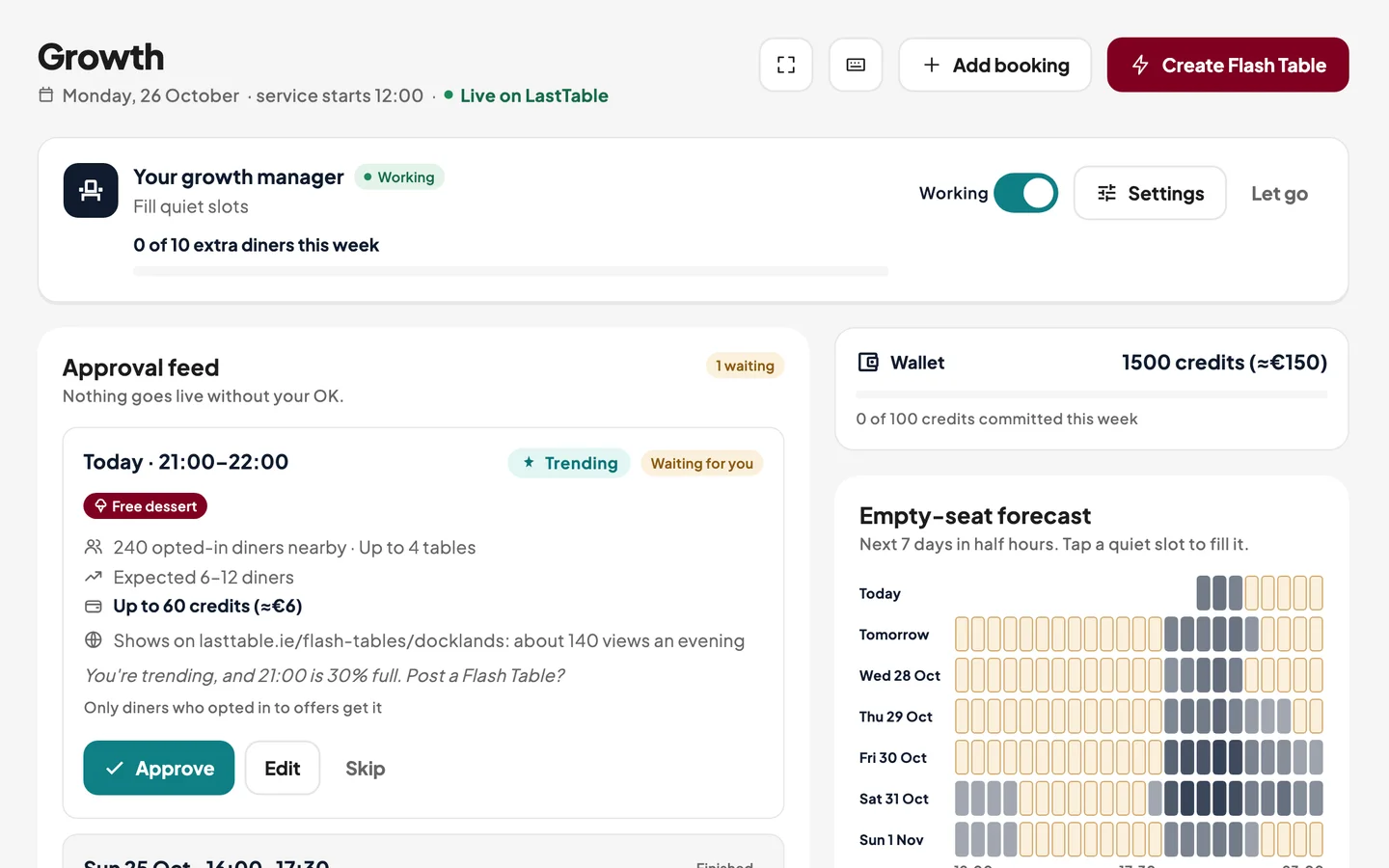Click the first dark slot in Today row
Image resolution: width=1389 pixels, height=868 pixels.
click(x=1203, y=592)
